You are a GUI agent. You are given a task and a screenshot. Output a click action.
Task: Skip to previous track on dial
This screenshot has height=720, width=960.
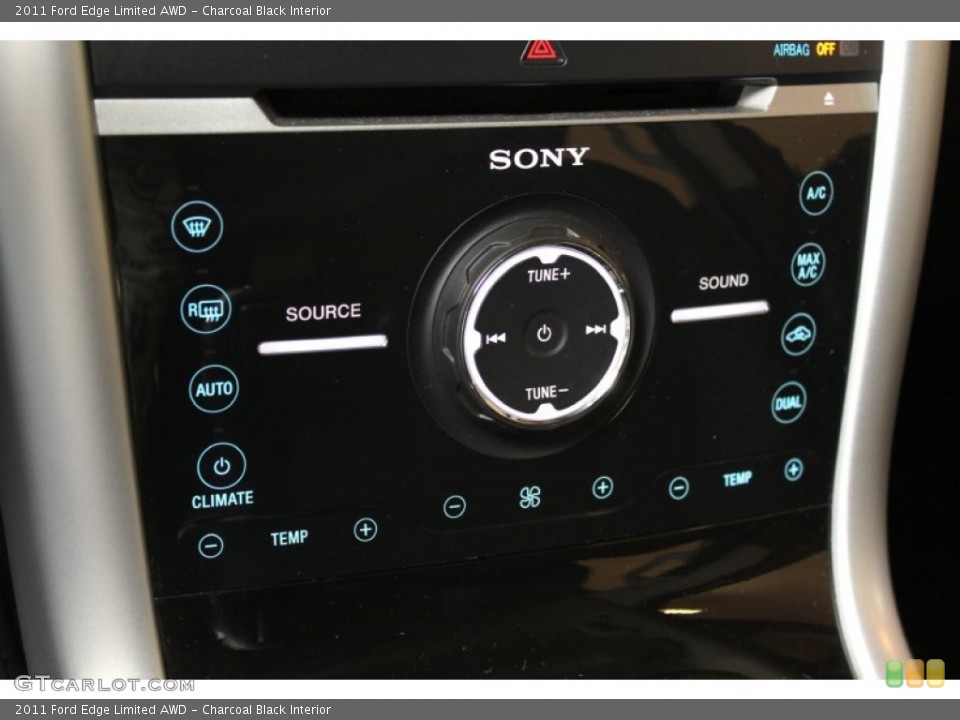tap(495, 338)
